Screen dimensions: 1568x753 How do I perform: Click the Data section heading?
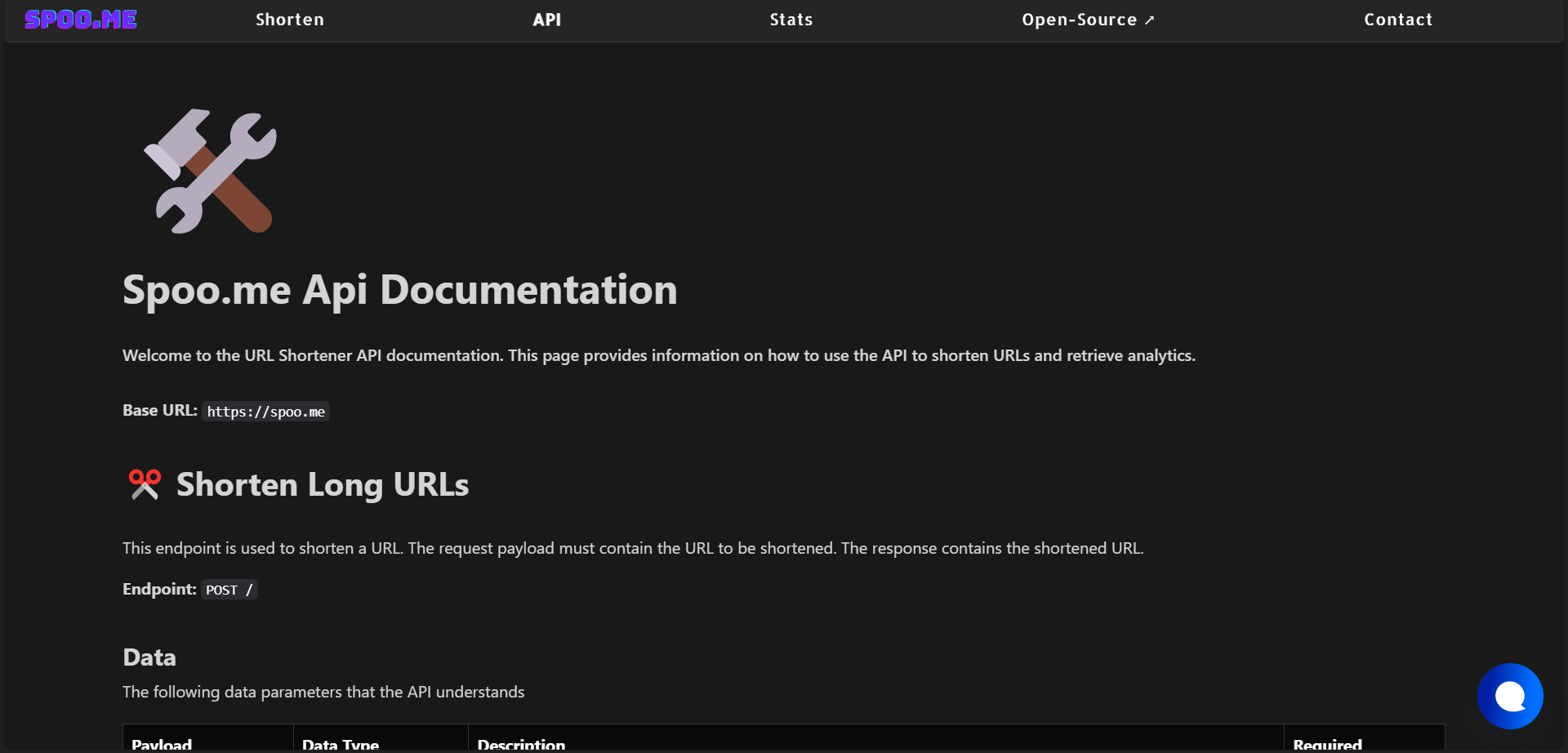click(x=149, y=657)
